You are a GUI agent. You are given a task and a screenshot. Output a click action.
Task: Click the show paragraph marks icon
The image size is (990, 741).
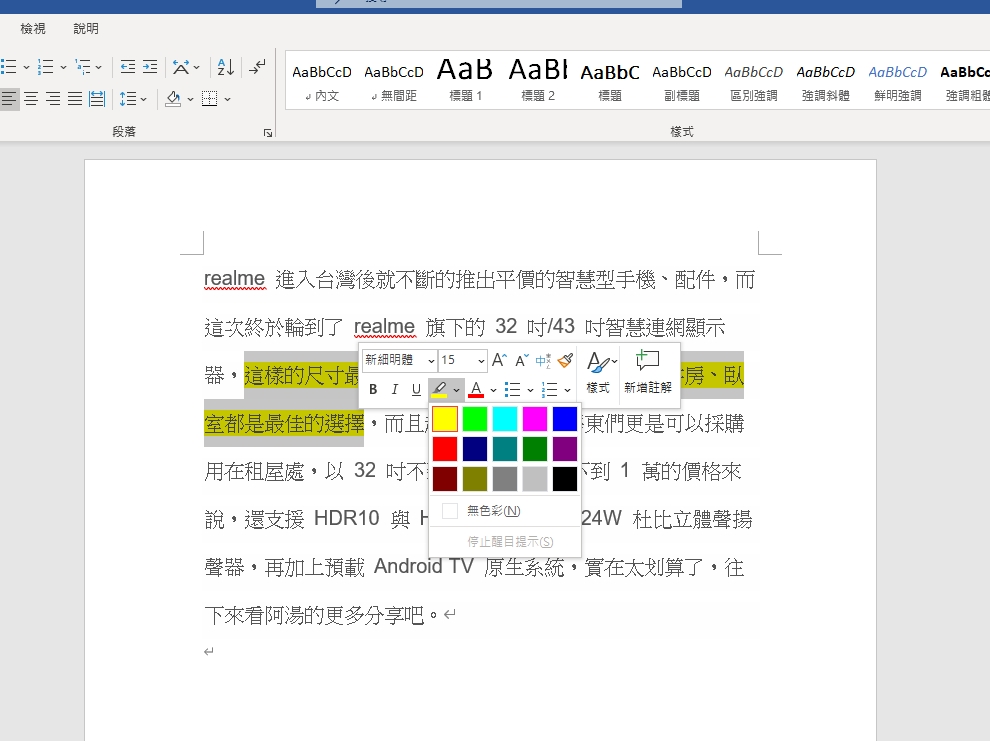coord(258,67)
